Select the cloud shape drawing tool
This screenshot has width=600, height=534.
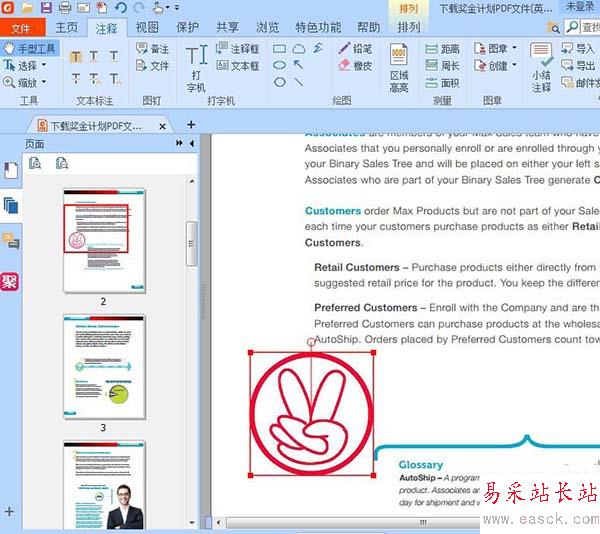tap(299, 49)
